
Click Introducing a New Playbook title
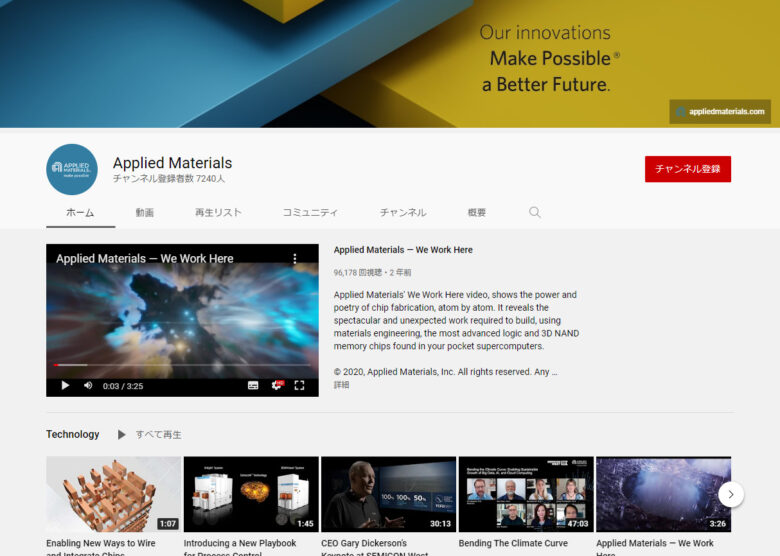[x=240, y=547]
